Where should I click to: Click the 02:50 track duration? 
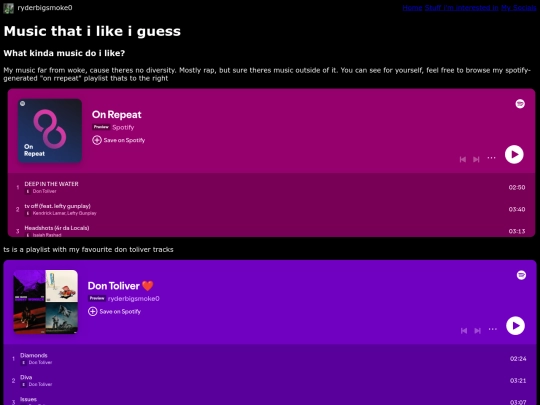(517, 187)
